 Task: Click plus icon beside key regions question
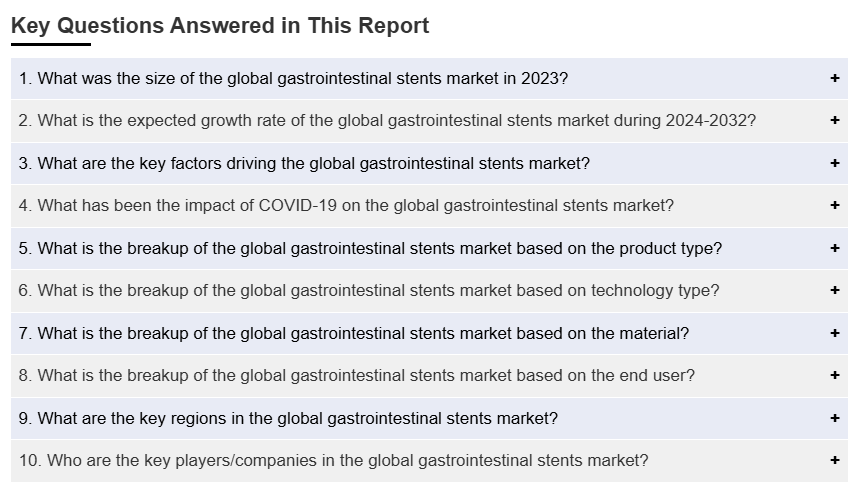pos(834,418)
